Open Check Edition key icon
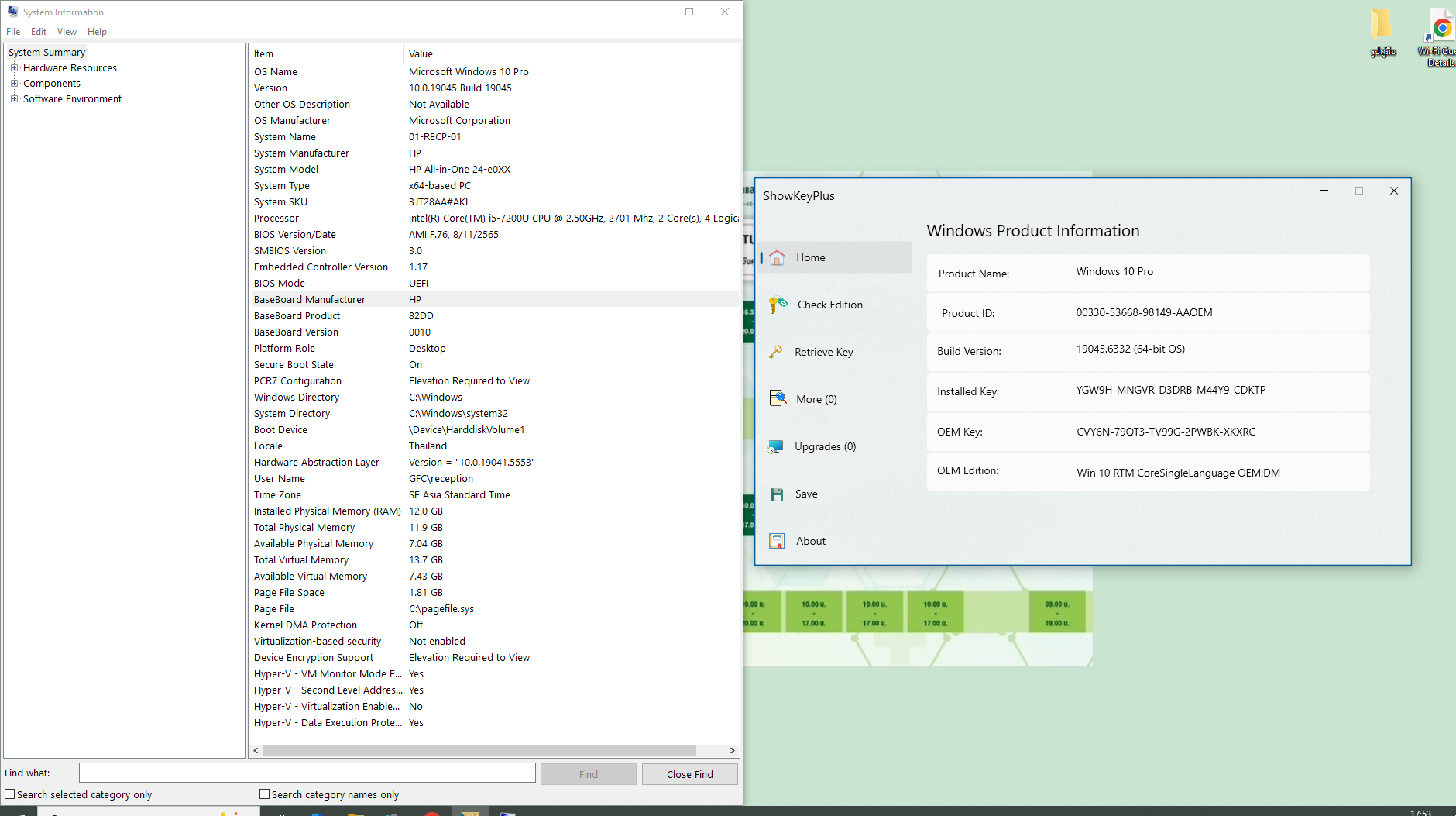1456x816 pixels. [x=778, y=305]
